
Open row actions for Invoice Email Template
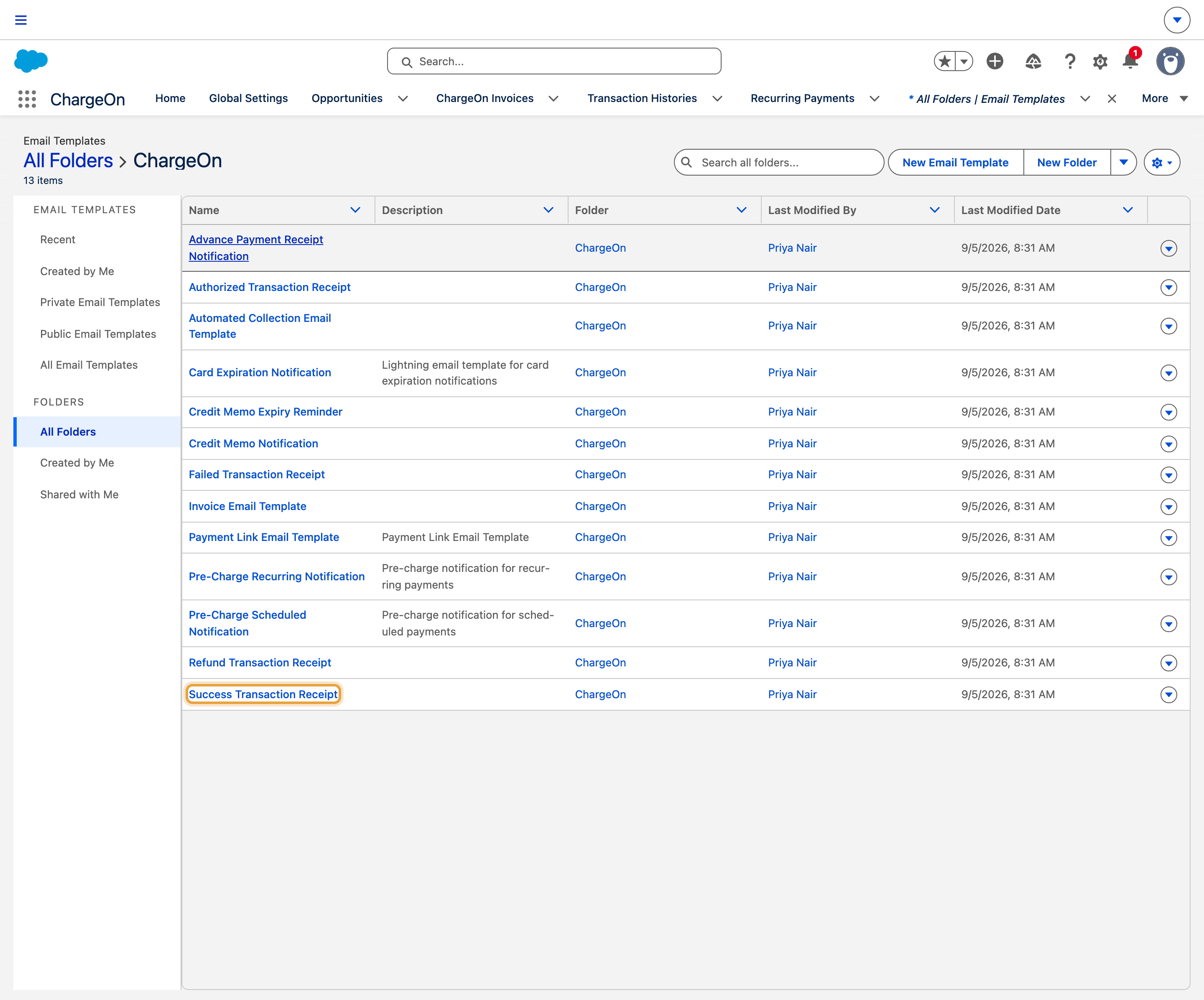[1168, 507]
